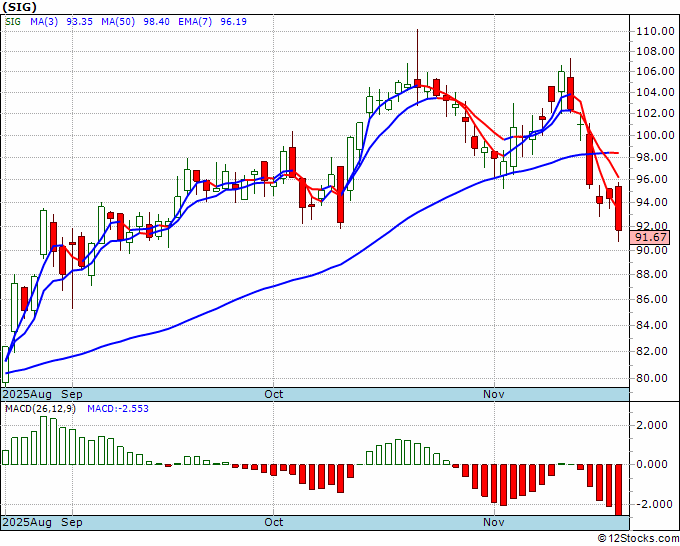The height and width of the screenshot is (546, 680).
Task: Click the 98.40 MA(50) value
Action: 156,21
